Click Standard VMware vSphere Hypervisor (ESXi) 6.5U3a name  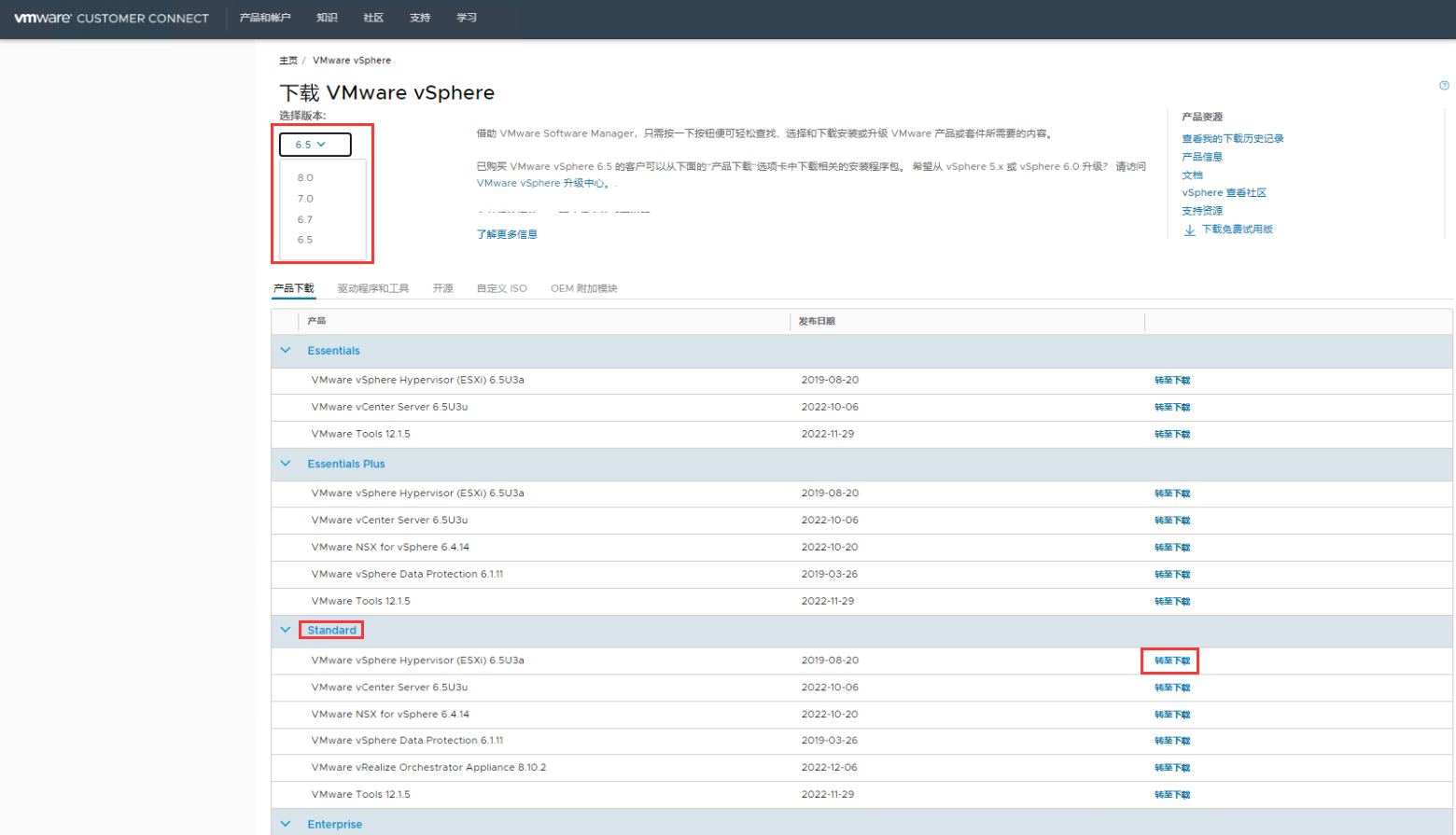point(418,661)
